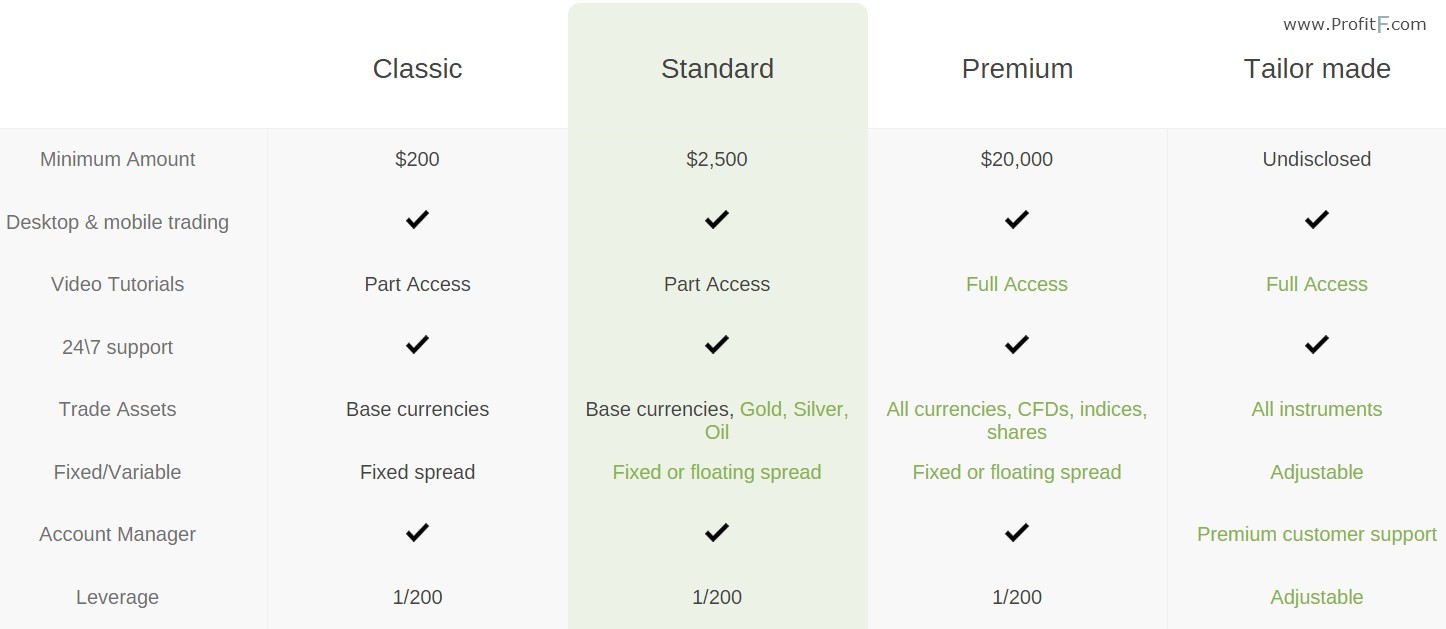1446x629 pixels.
Task: Select the Tailor made plan heading
Action: coord(1317,69)
